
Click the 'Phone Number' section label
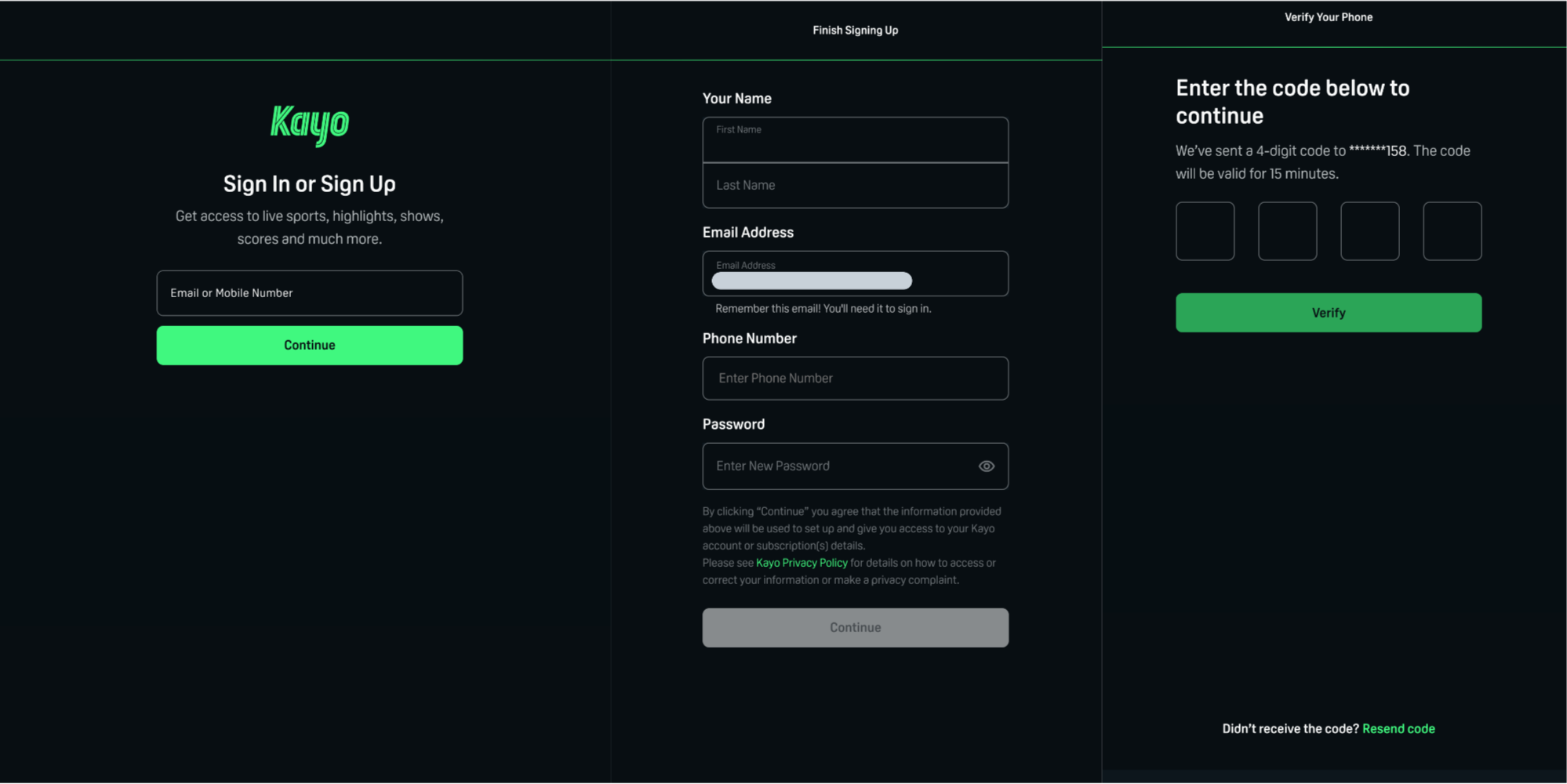pyautogui.click(x=750, y=339)
